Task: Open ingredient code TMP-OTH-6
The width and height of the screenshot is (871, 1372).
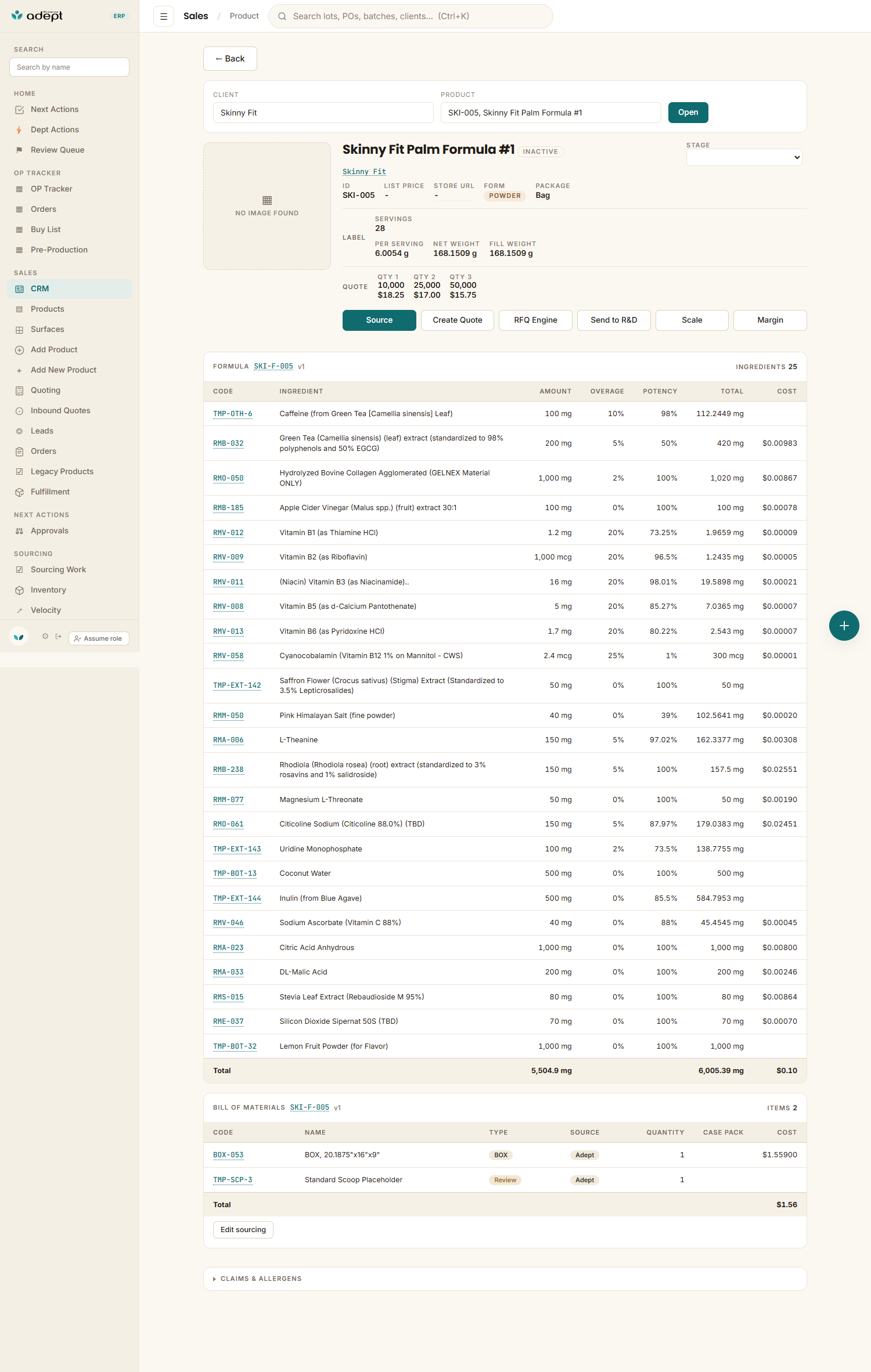Action: tap(233, 414)
